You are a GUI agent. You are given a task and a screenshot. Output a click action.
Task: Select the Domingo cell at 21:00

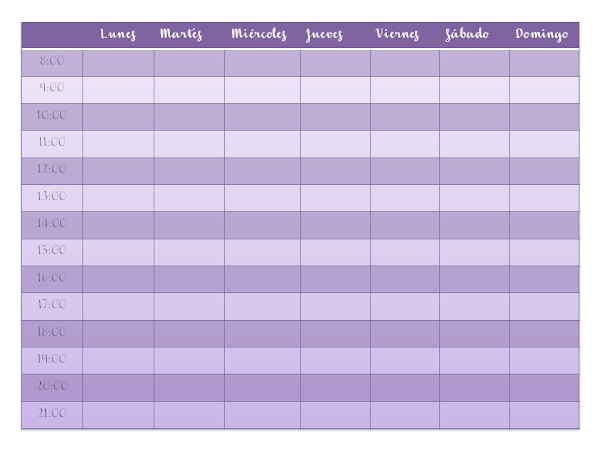pos(545,415)
